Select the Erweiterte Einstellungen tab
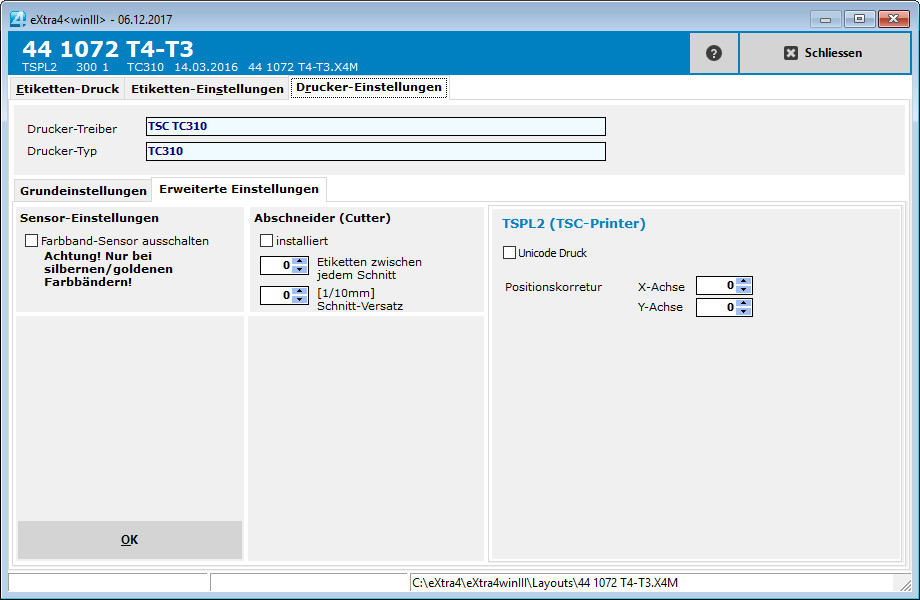The width and height of the screenshot is (920, 600). point(238,189)
